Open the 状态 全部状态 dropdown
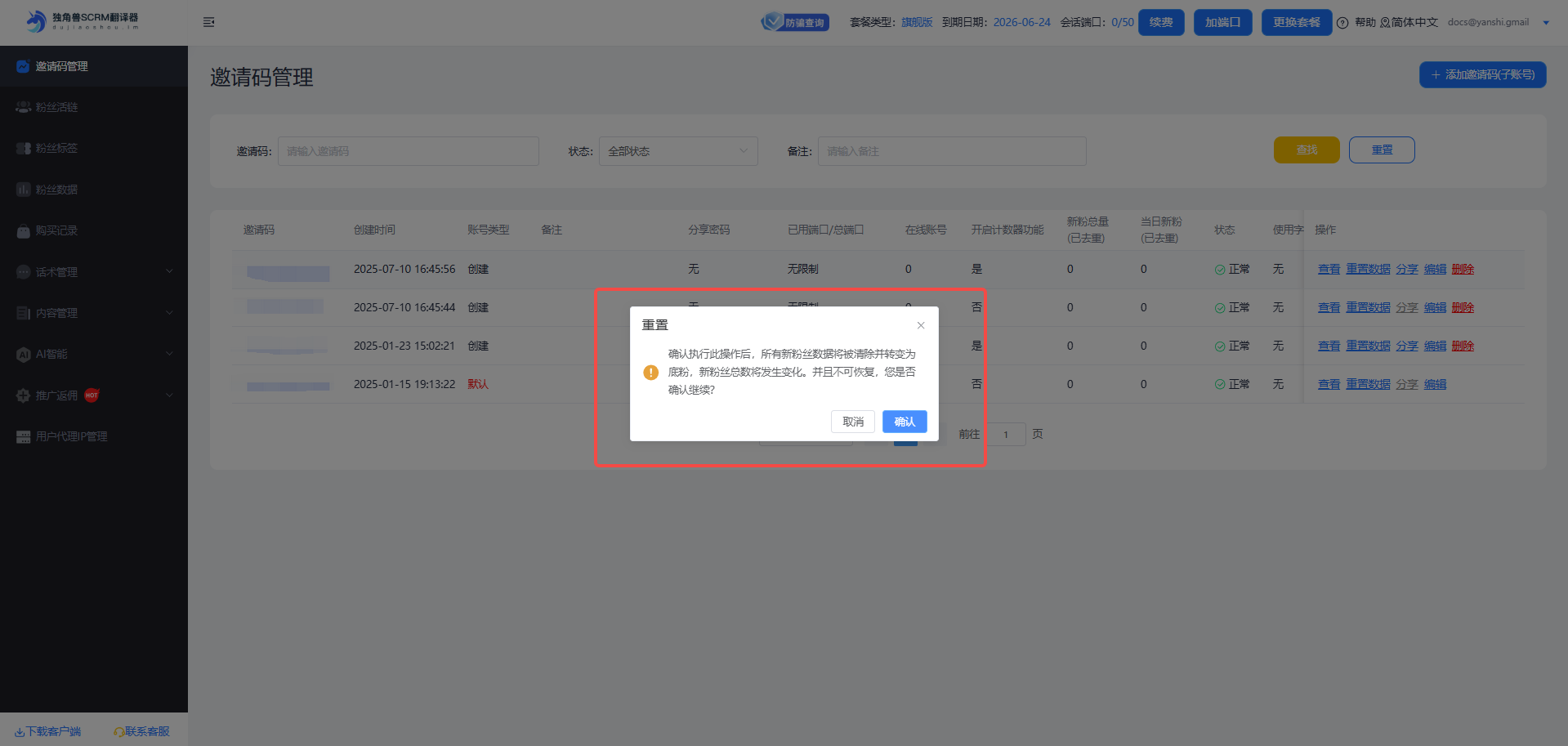The image size is (1568, 746). (677, 151)
